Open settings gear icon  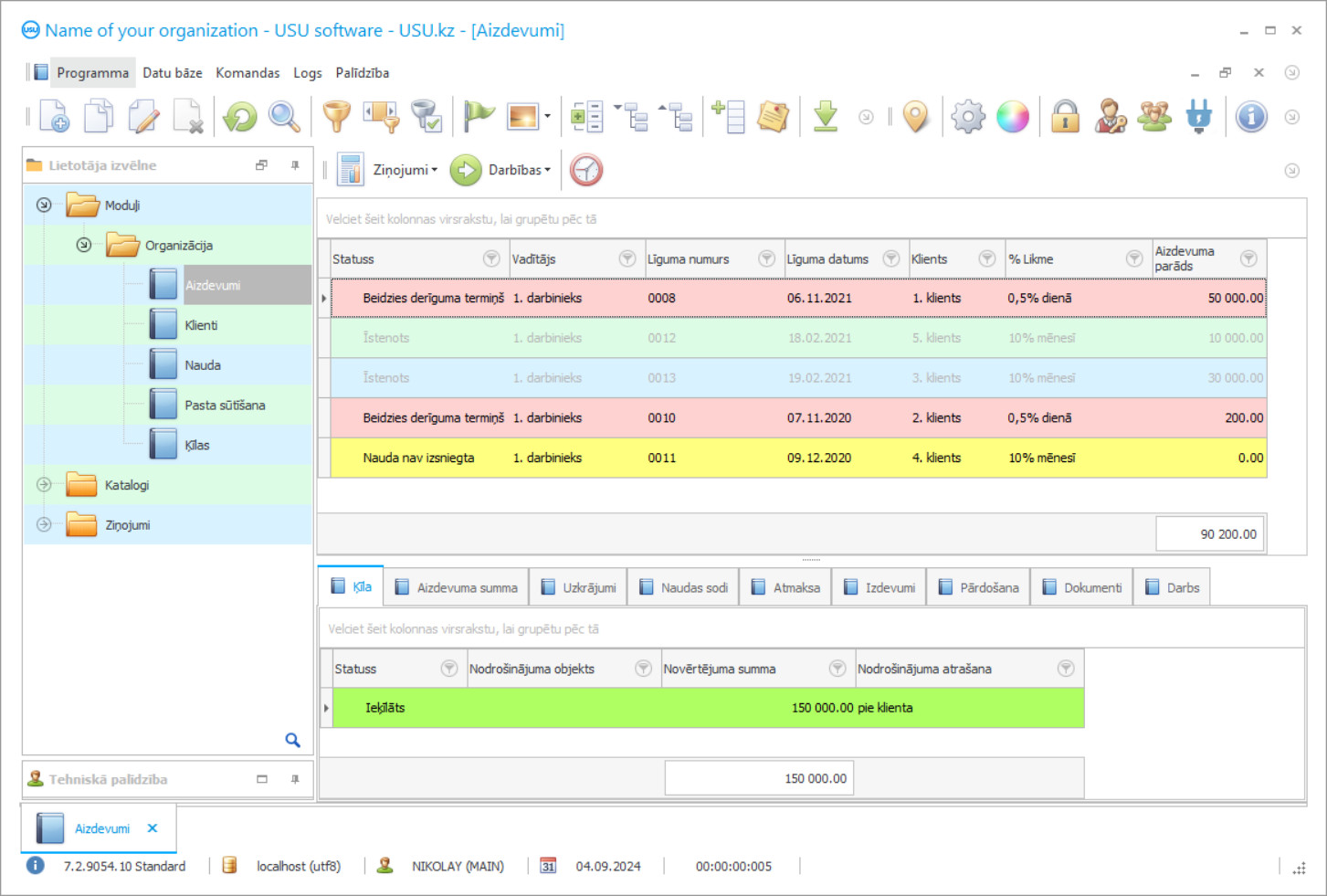click(968, 117)
